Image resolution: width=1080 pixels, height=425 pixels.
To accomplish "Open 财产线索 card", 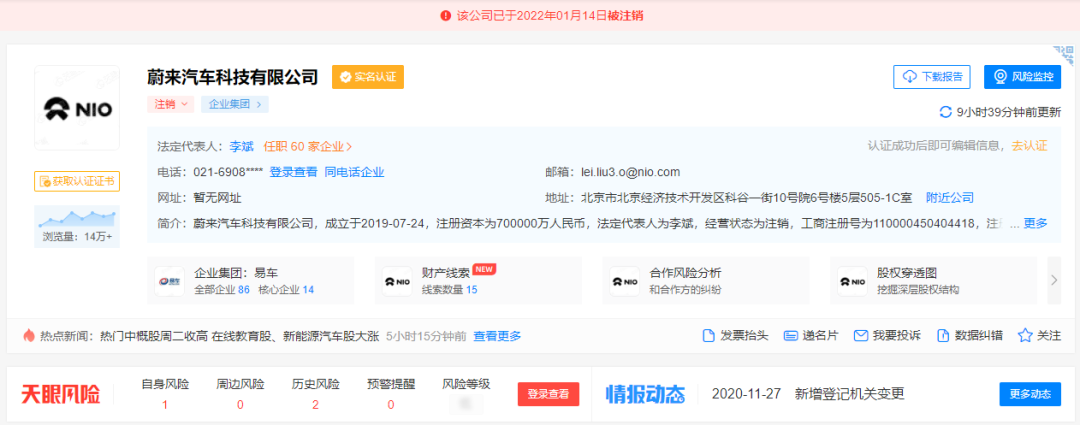I will (479, 280).
